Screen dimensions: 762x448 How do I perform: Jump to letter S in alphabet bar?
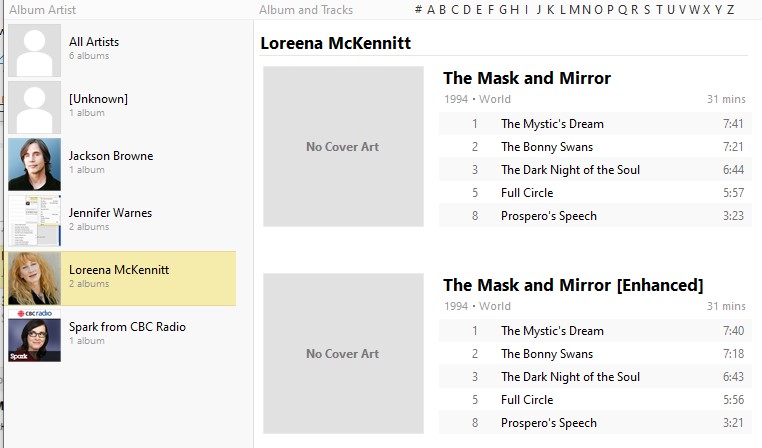(647, 10)
